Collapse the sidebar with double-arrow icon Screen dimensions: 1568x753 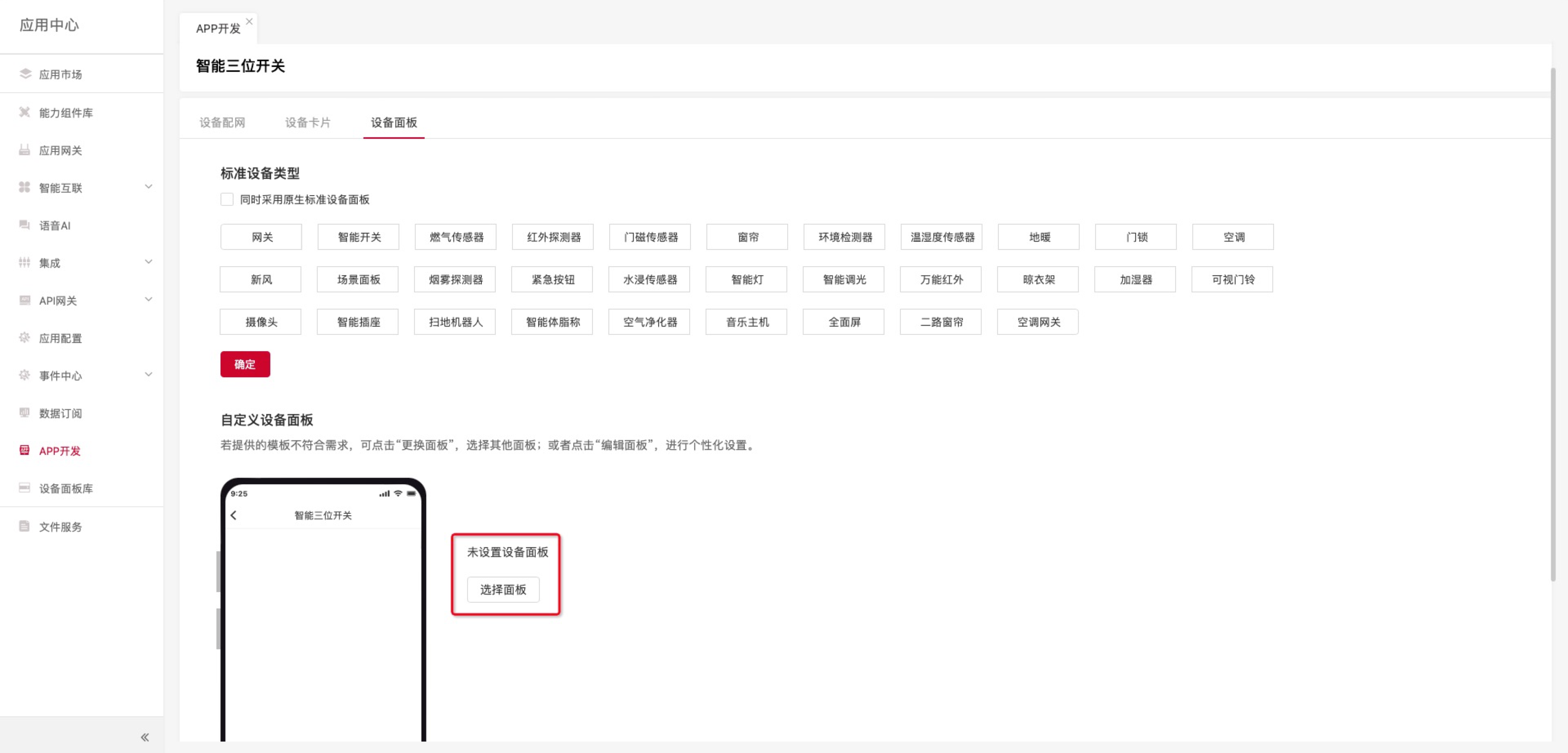[145, 737]
